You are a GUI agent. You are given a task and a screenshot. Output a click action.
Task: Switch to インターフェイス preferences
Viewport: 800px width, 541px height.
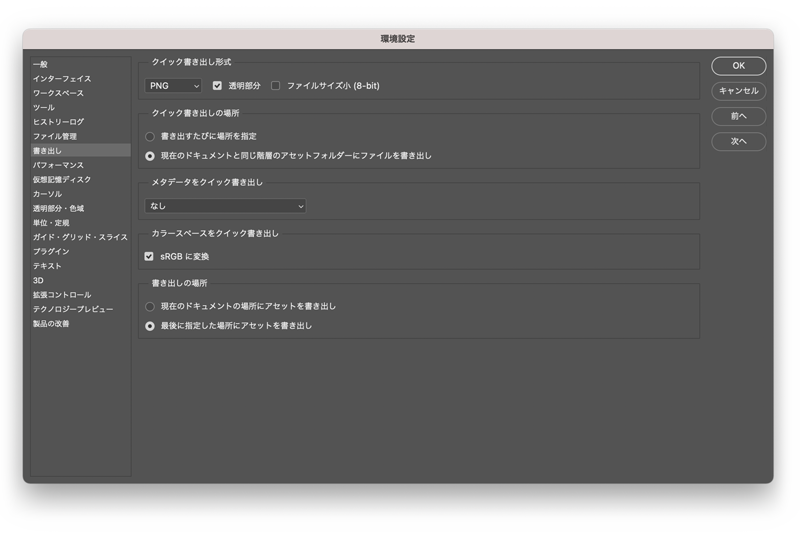tap(61, 79)
